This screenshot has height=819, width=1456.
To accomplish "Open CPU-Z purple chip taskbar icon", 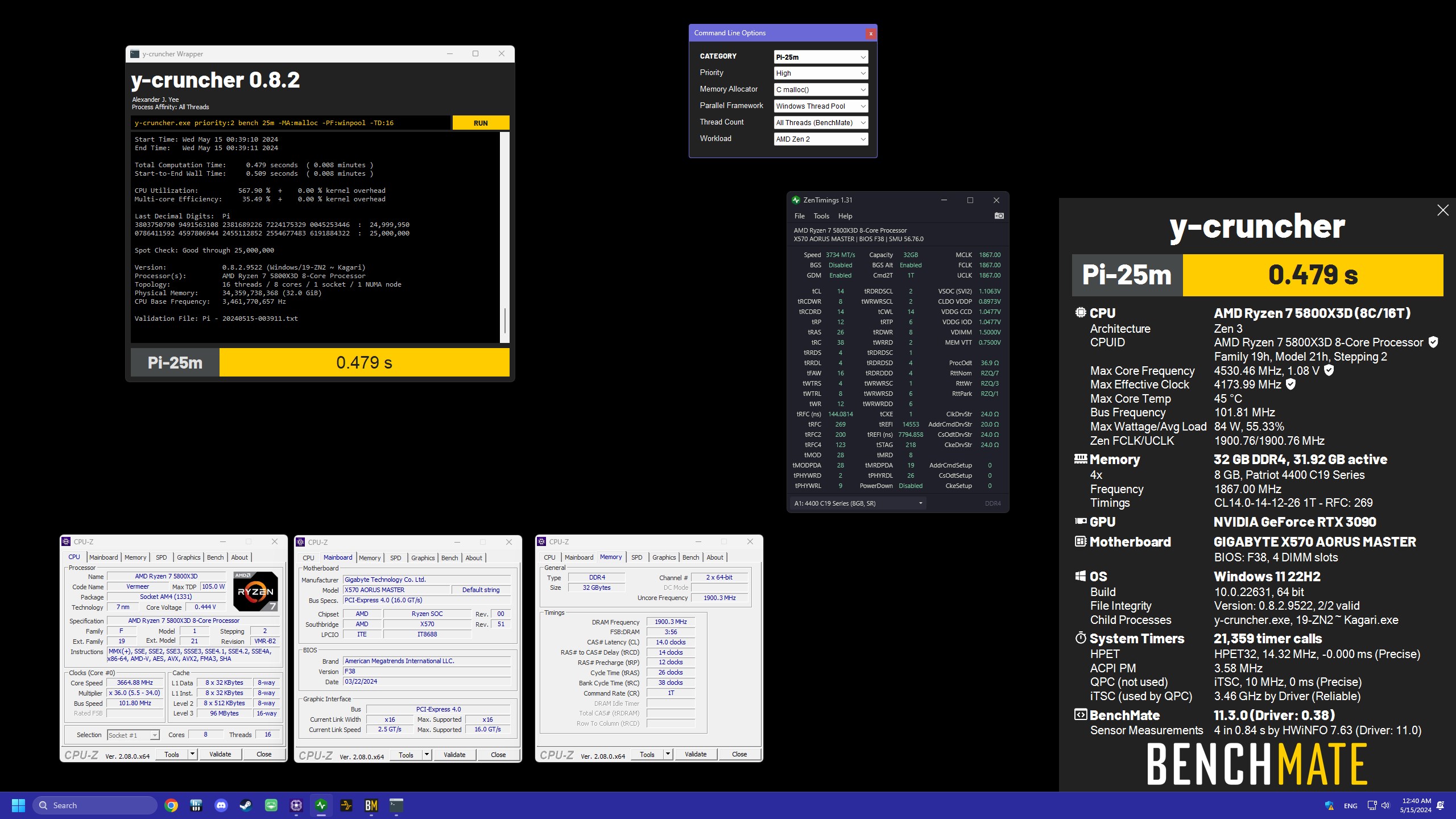I will click(x=296, y=805).
